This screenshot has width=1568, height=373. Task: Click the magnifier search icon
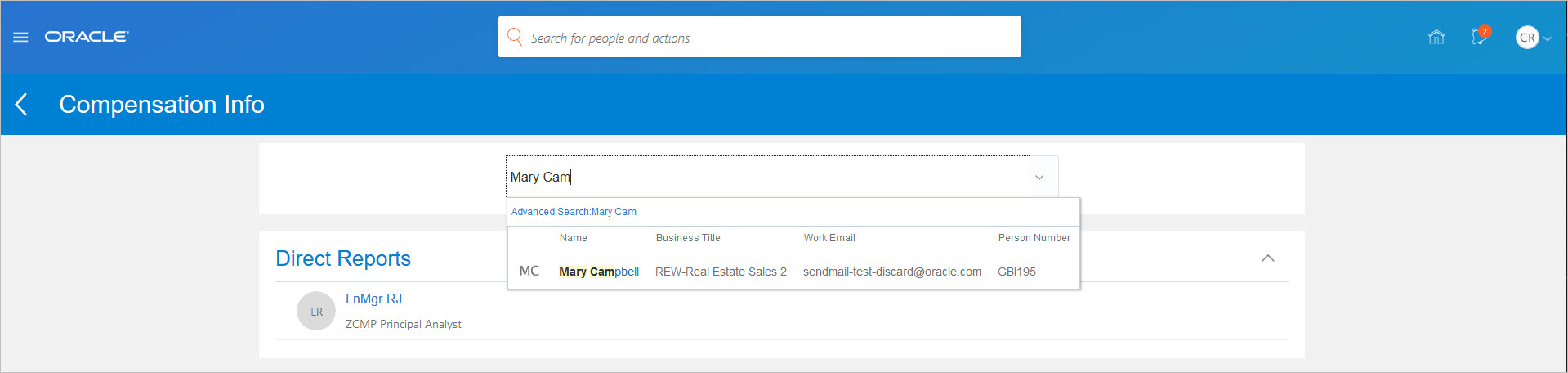515,37
